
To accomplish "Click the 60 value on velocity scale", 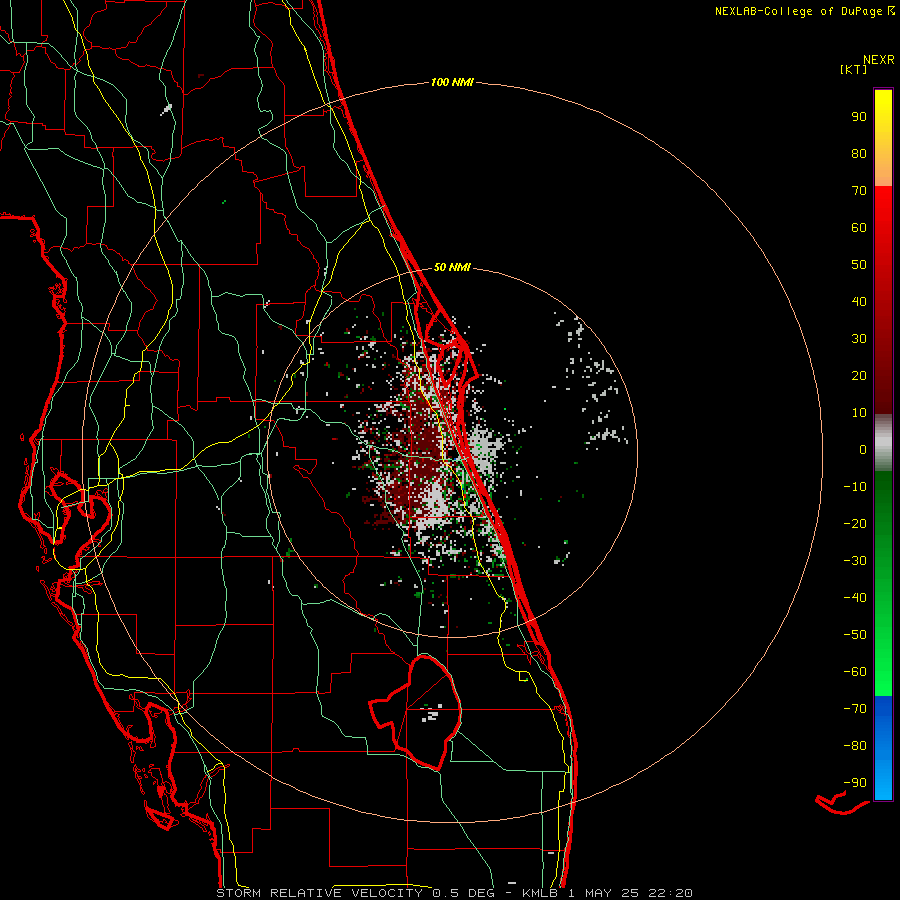I will point(859,227).
